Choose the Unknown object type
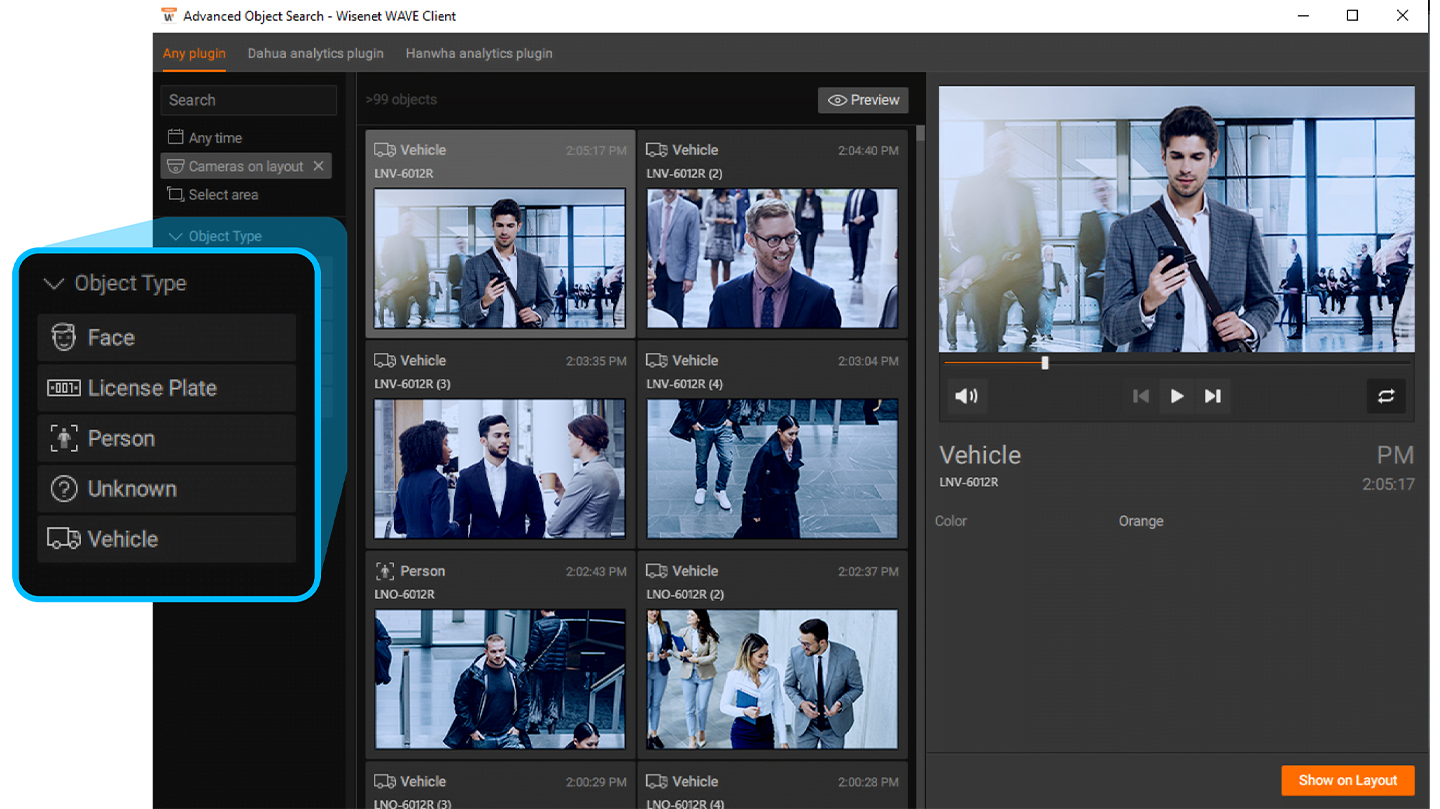Viewport: 1440px width, 809px height. pyautogui.click(x=167, y=489)
